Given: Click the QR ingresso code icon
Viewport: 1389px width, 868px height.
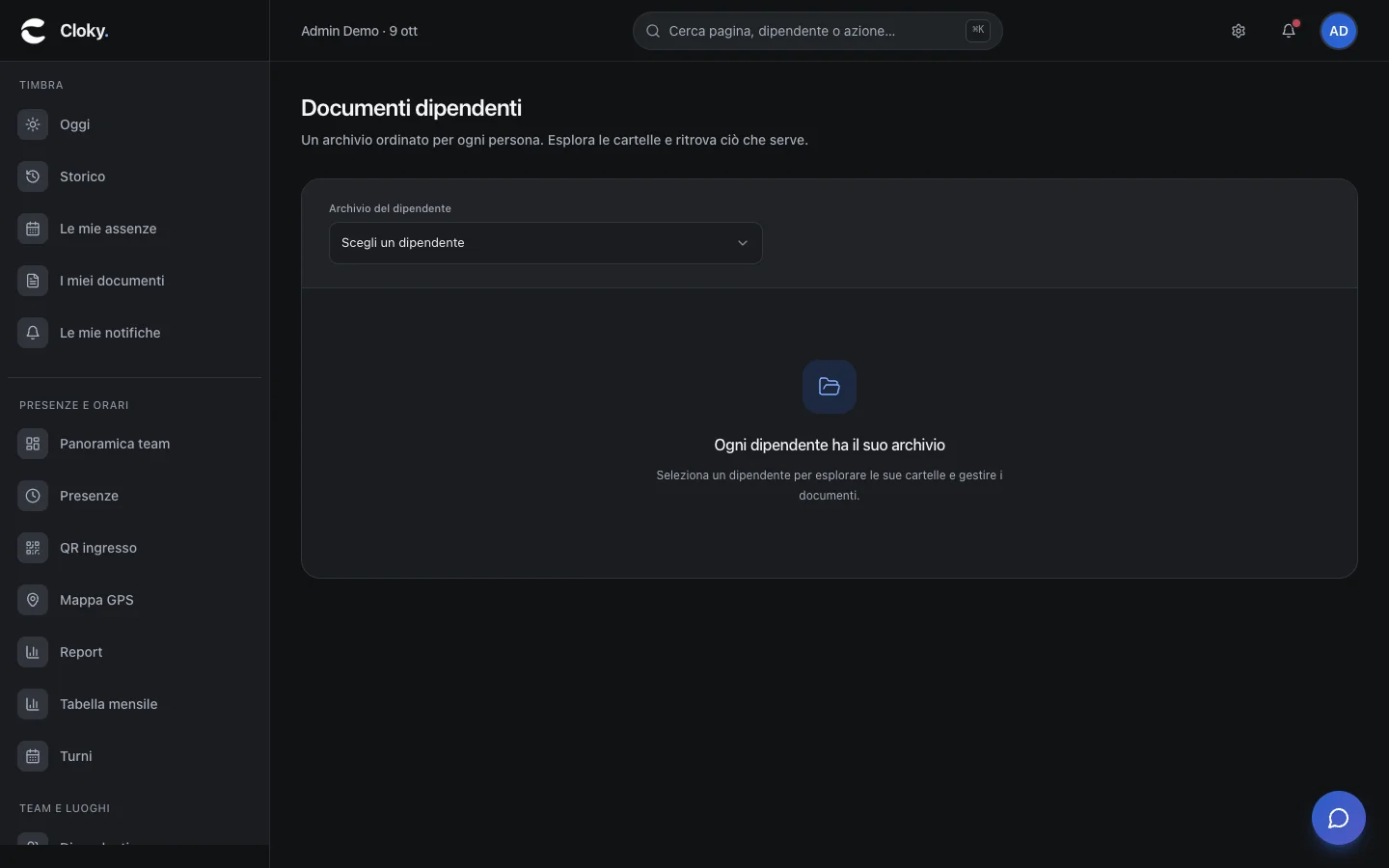Looking at the screenshot, I should (x=33, y=548).
